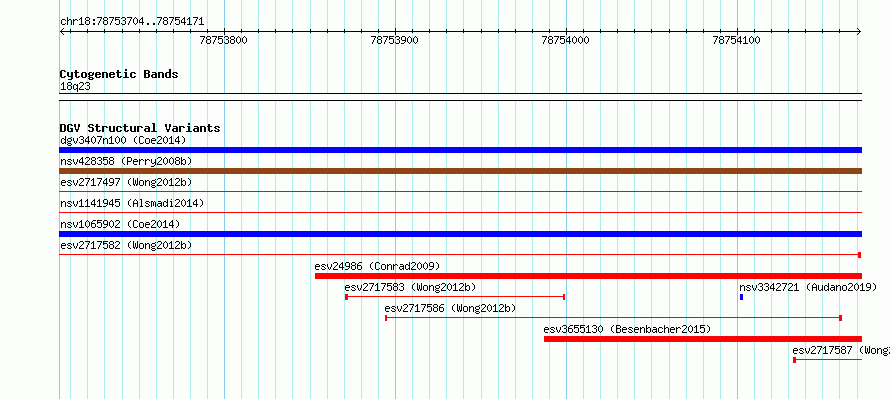Click the thin red esv2717582 variant line
This screenshot has height=399, width=890.
[460, 255]
